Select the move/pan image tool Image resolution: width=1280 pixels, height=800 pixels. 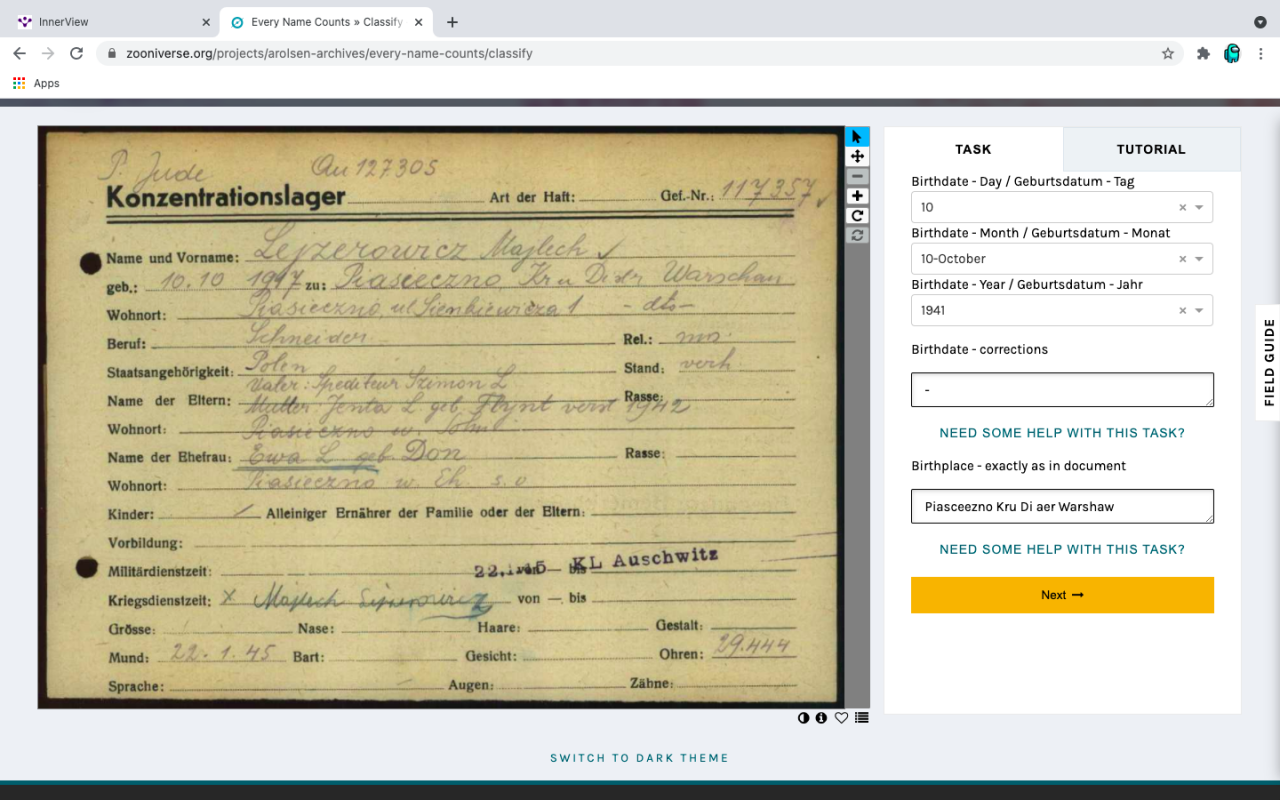857,156
